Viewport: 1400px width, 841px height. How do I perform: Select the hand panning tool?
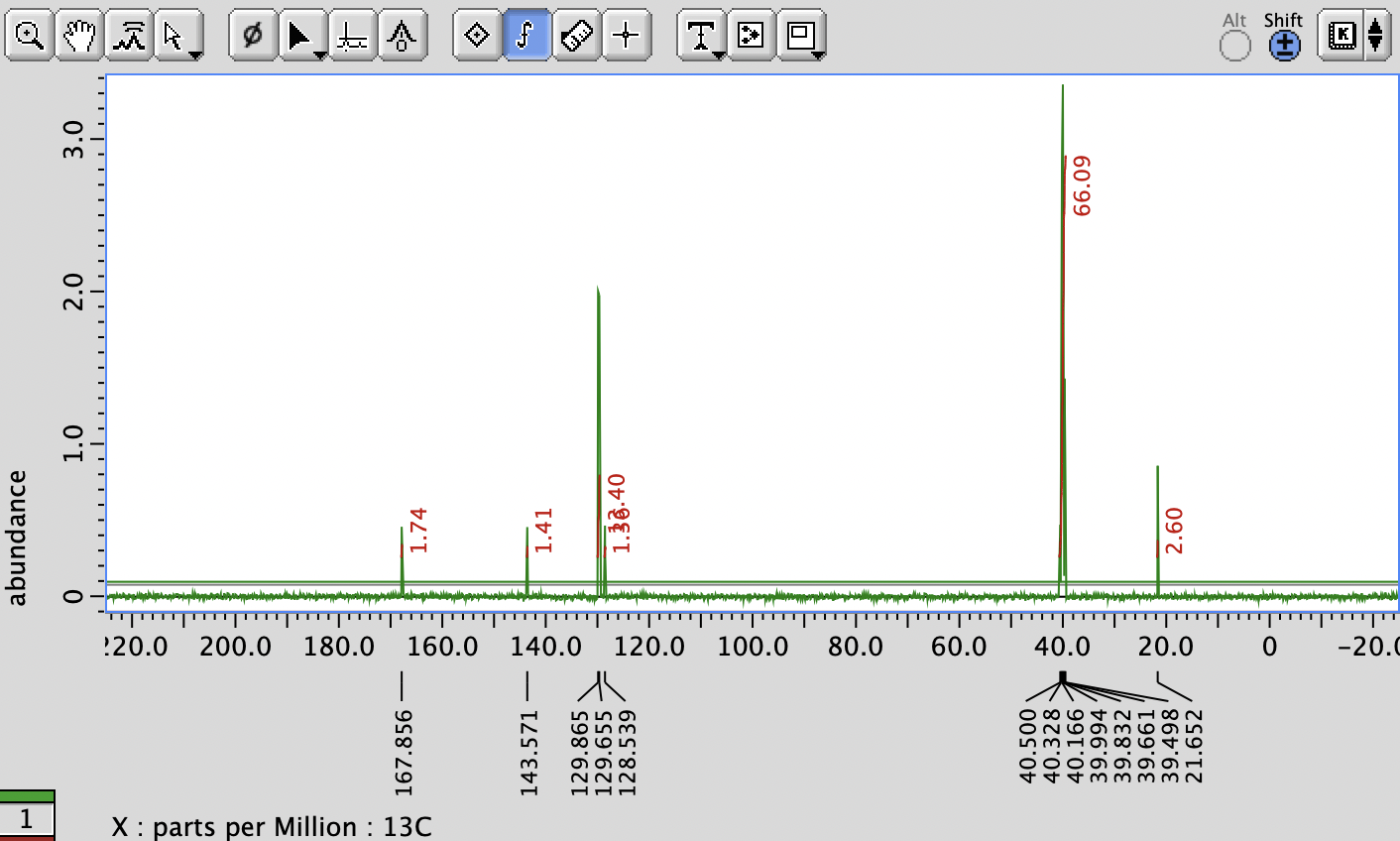click(78, 36)
